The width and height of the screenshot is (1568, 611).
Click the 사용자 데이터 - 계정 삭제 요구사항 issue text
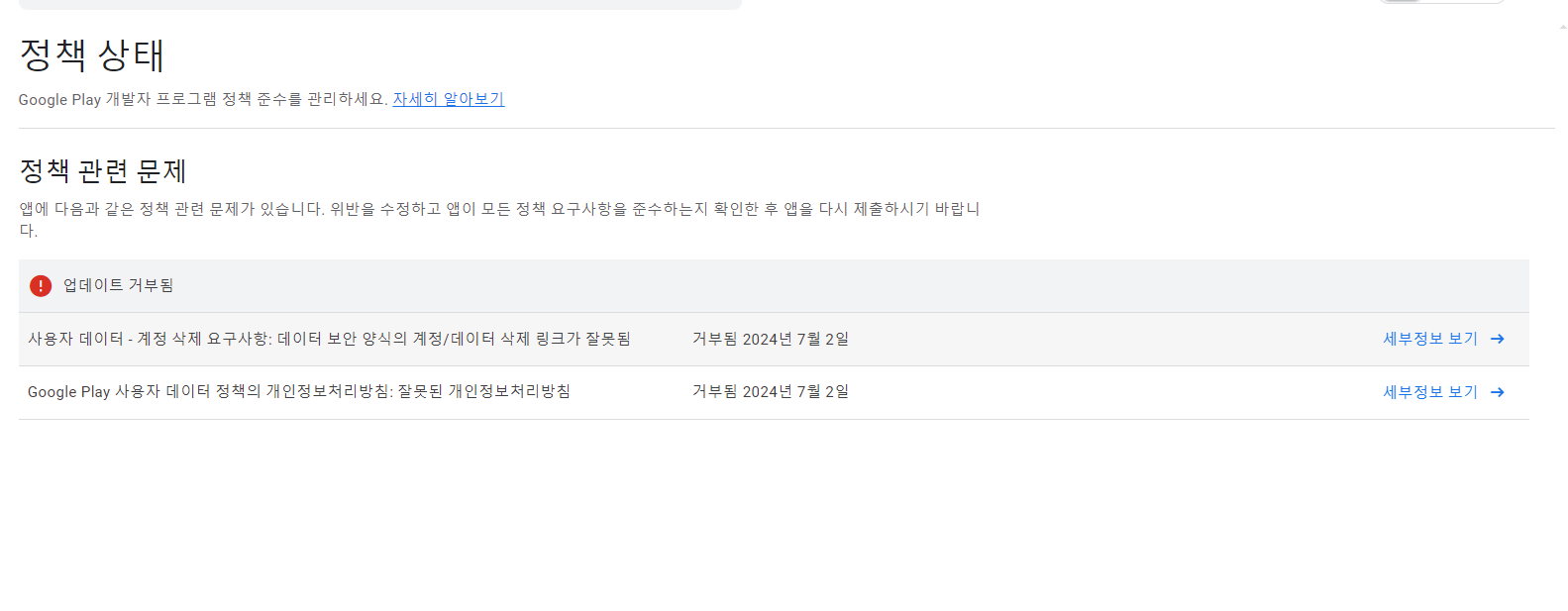tap(329, 339)
